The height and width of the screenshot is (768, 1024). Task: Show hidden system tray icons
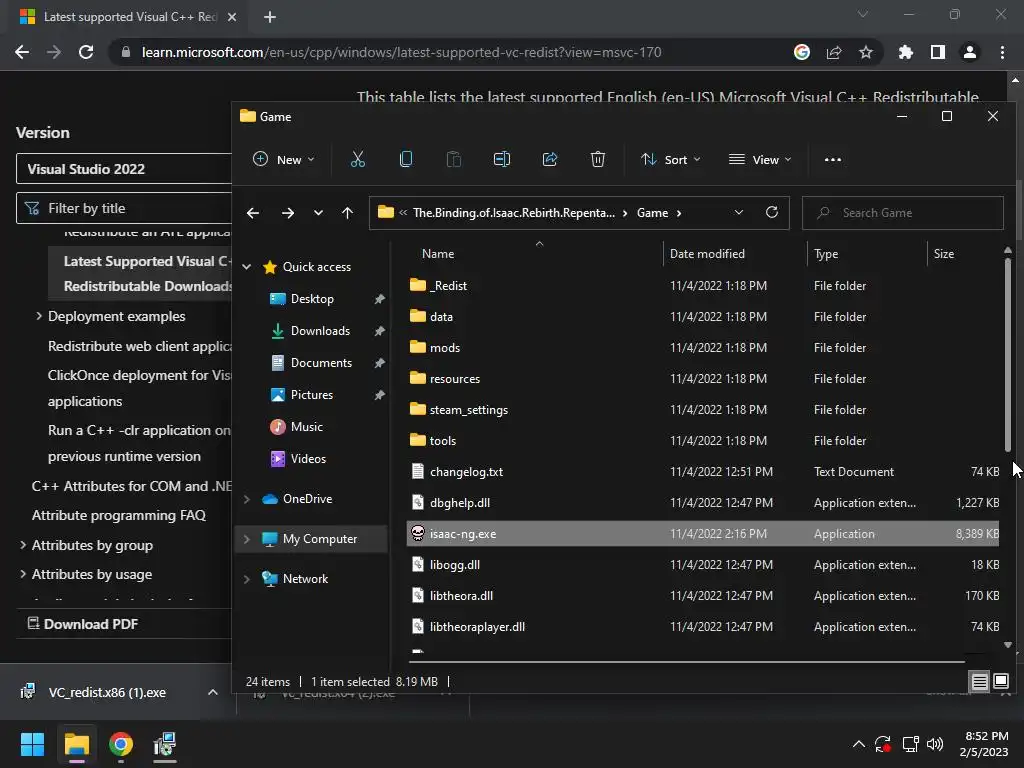859,744
